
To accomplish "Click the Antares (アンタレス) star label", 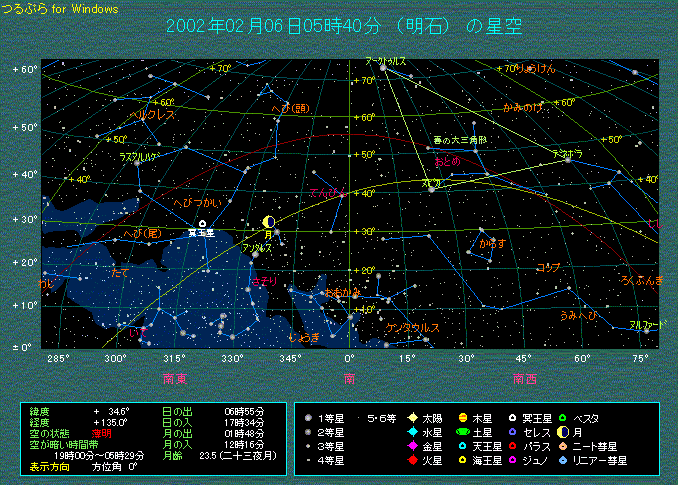I will (x=257, y=246).
